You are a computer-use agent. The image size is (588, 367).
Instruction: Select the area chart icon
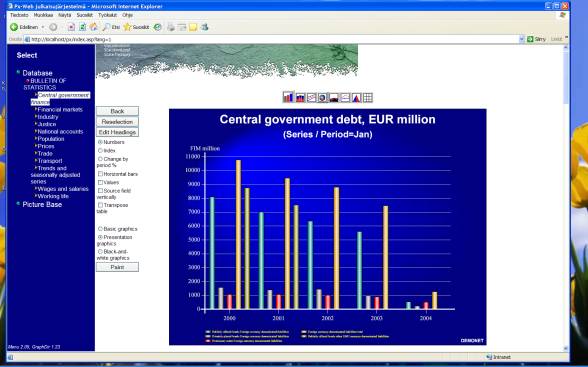tap(334, 98)
